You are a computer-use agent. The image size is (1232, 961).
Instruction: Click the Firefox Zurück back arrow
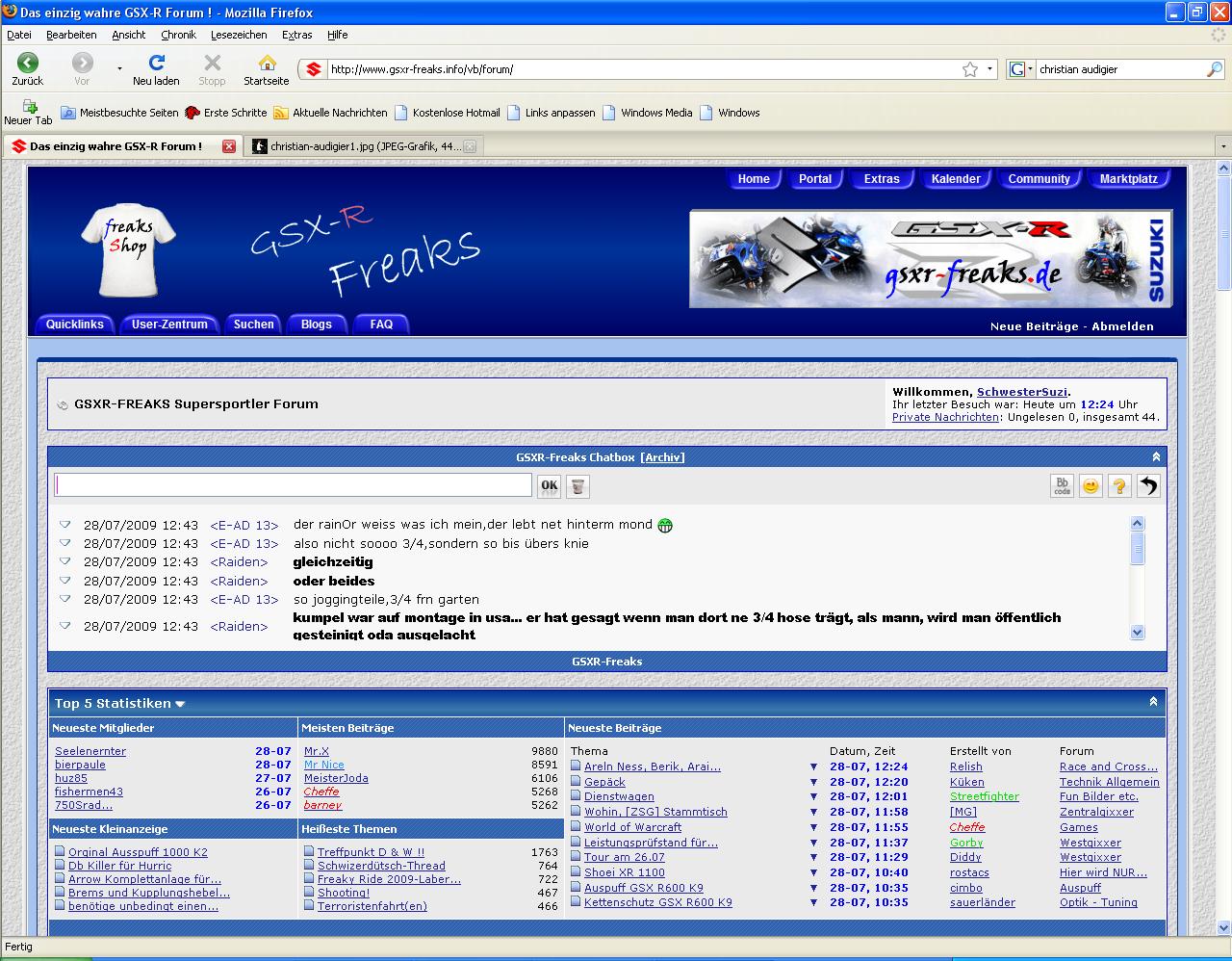point(28,64)
